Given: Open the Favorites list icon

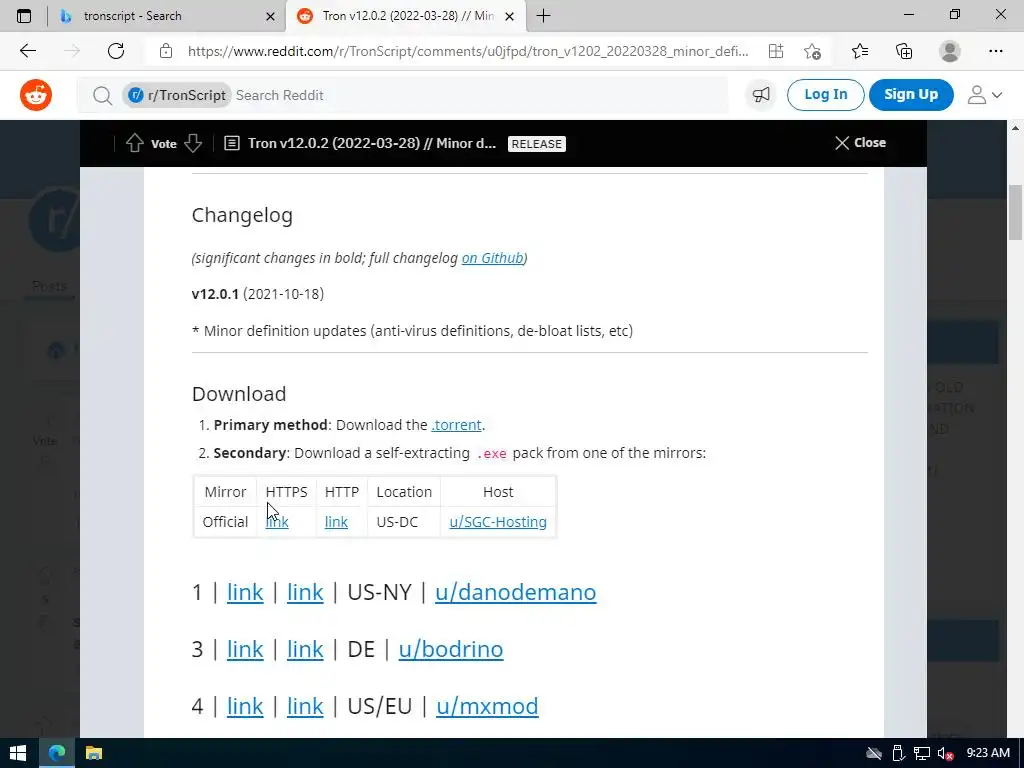Looking at the screenshot, I should pyautogui.click(x=859, y=51).
